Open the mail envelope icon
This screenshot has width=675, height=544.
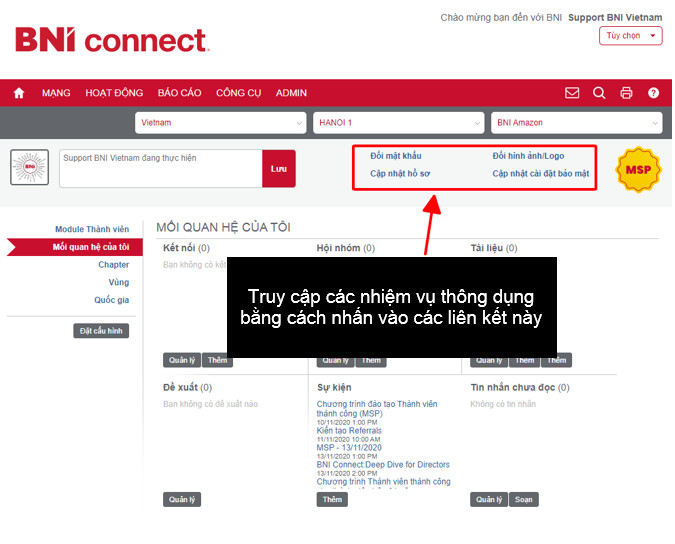(x=572, y=93)
